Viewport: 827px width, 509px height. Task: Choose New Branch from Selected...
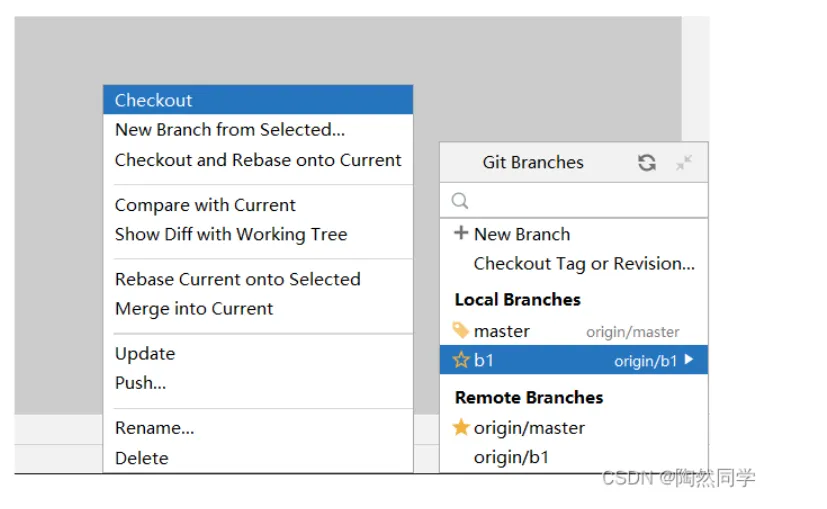230,130
